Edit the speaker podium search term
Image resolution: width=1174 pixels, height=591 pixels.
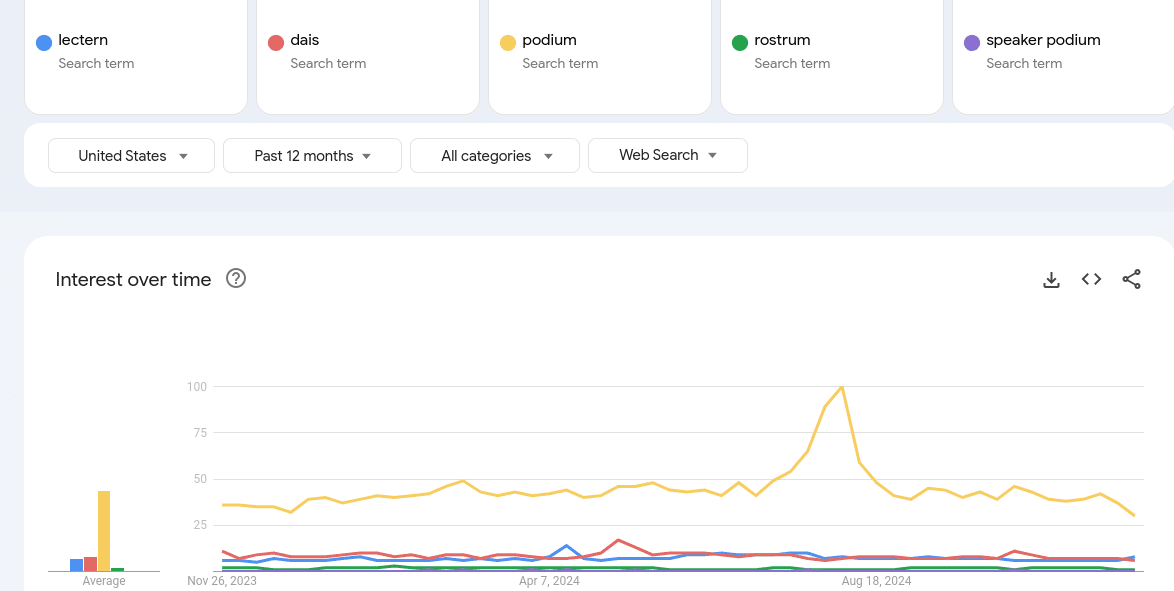click(x=1043, y=41)
